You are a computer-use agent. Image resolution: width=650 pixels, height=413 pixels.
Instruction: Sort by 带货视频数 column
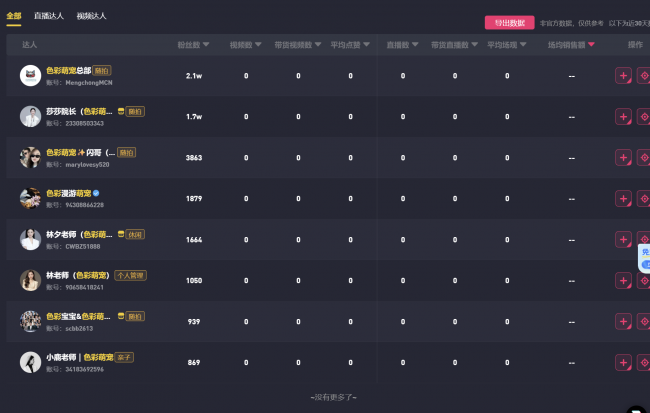298,44
